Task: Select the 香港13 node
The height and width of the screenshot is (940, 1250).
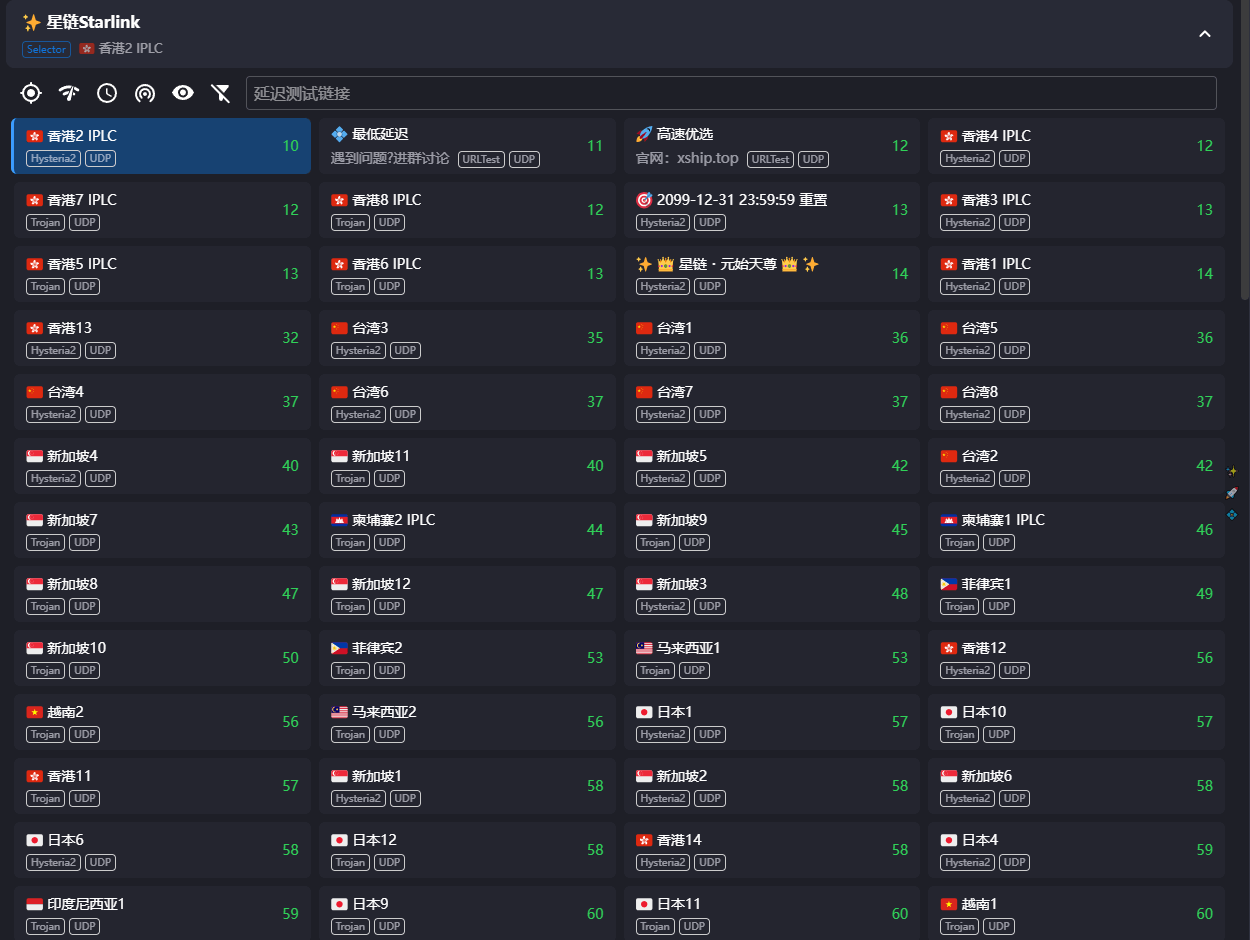Action: point(163,338)
